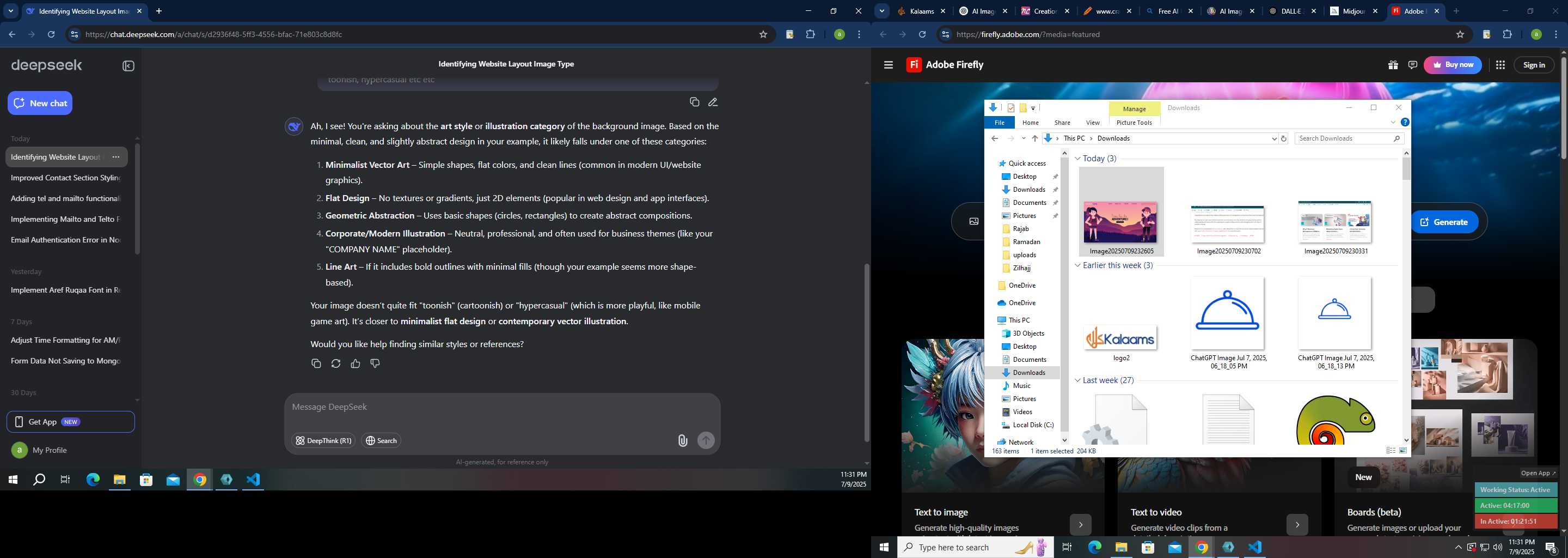Open the Text to video arrow button
The image size is (1568, 558).
[x=1297, y=525]
